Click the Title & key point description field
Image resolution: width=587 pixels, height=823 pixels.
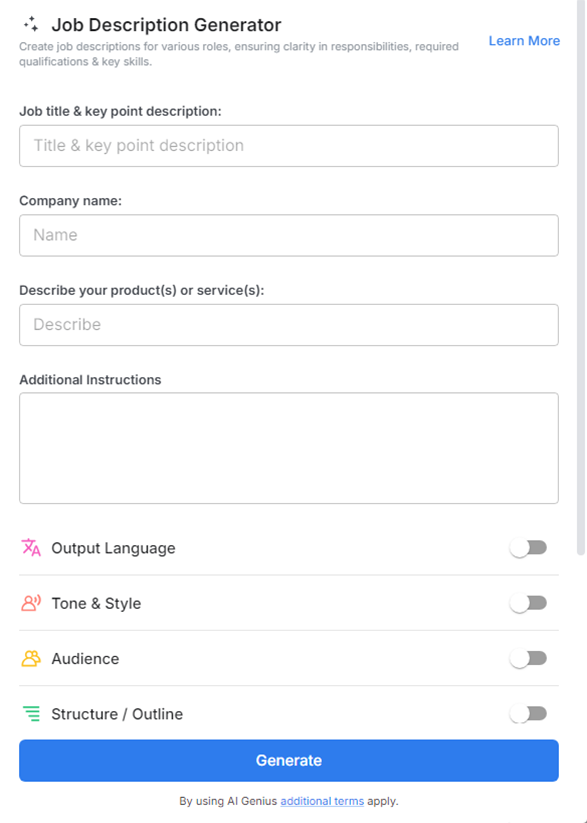point(288,145)
